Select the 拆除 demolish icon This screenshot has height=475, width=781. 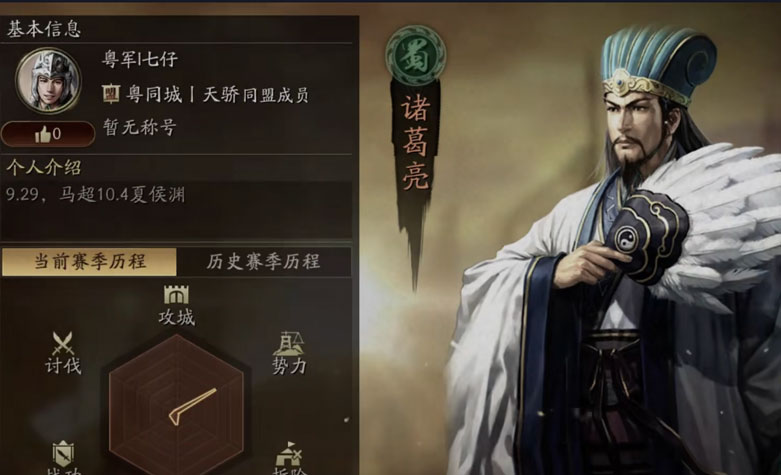tap(288, 453)
